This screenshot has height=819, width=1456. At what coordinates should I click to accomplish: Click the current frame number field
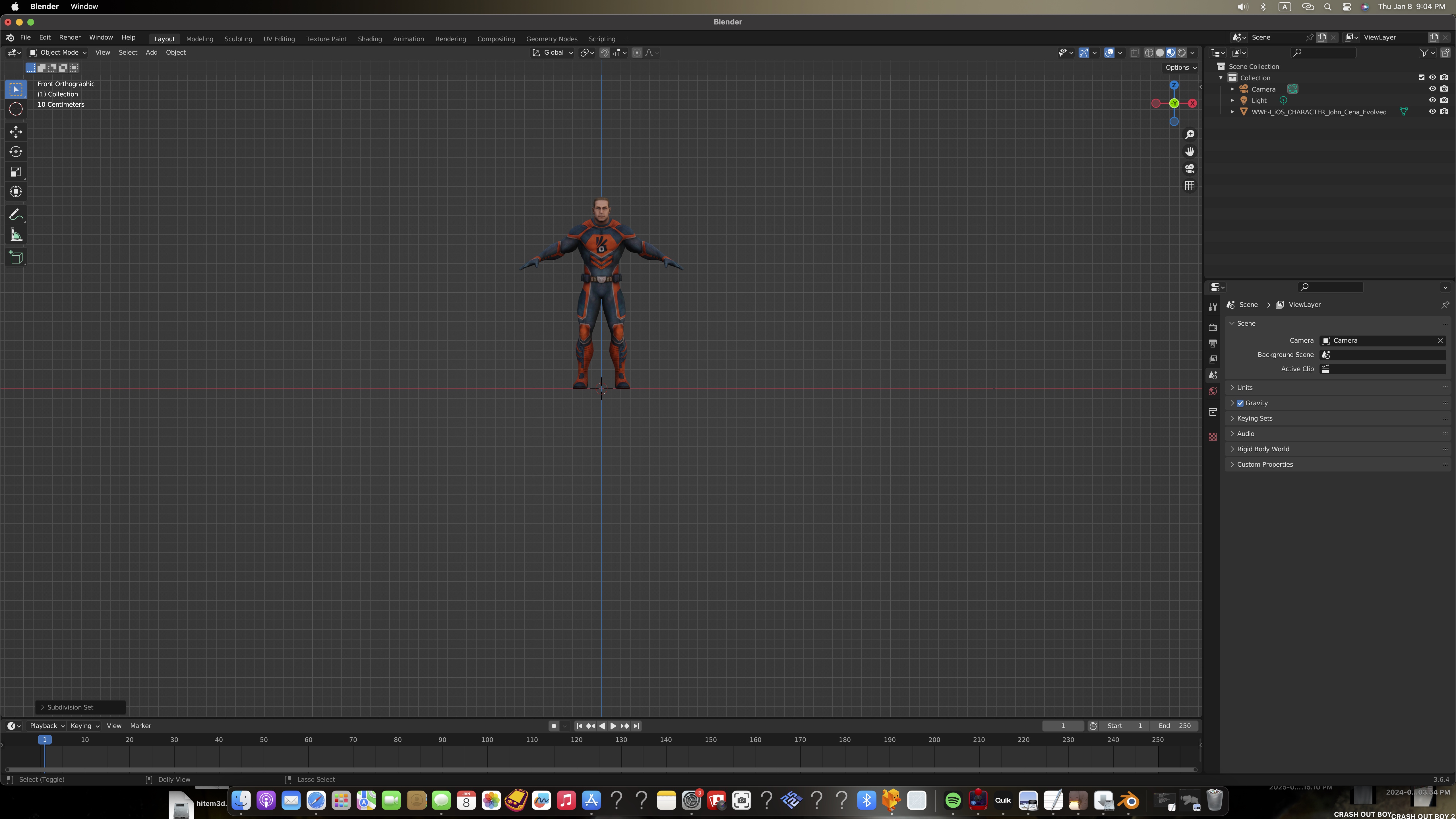click(x=1063, y=726)
